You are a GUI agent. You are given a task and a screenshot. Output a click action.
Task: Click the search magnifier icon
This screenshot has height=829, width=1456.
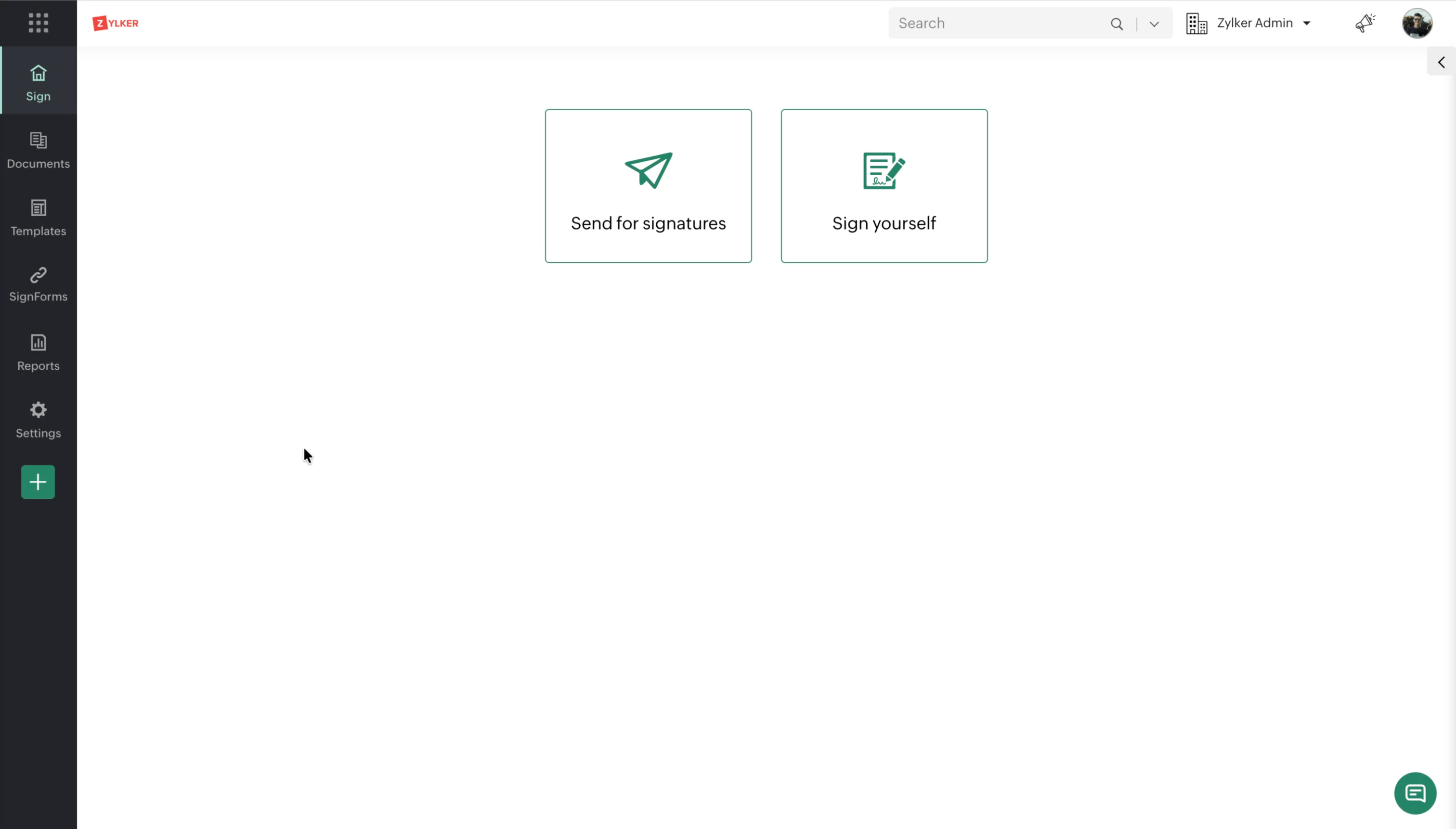click(1116, 24)
